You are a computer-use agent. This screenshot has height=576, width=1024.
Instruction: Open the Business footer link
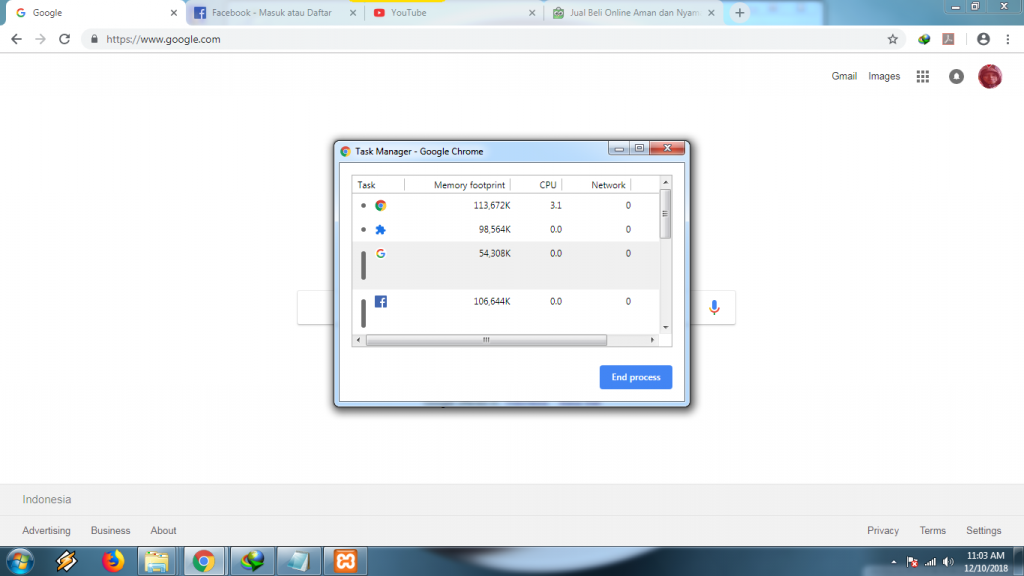point(110,530)
